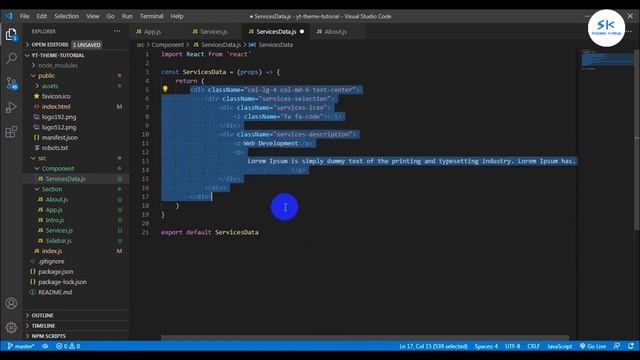This screenshot has height=360, width=640.
Task: Expand the Outline panel
Action: [x=42, y=316]
